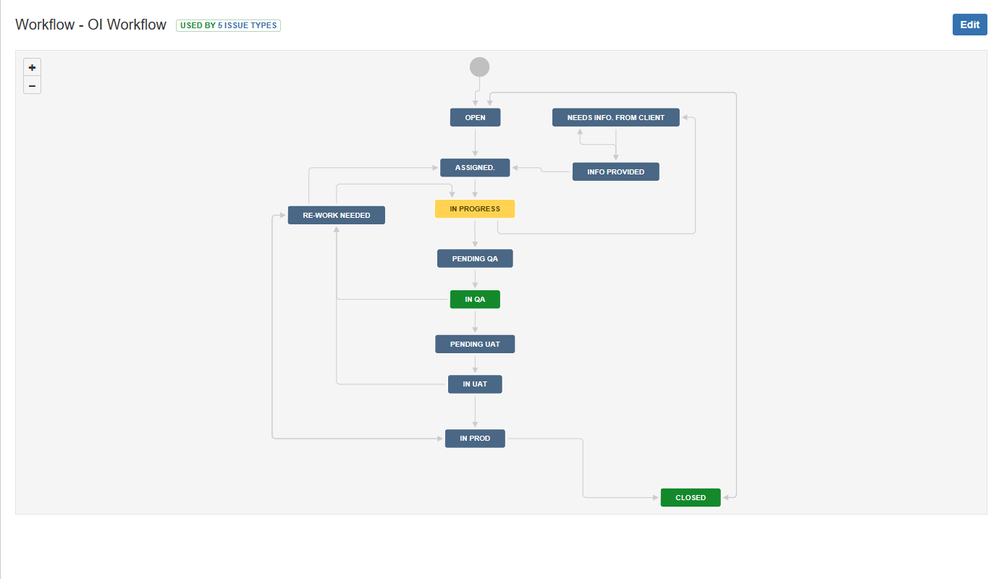Select the NEEDS INFO. FROM CLIENT status
999x579 pixels.
tap(615, 116)
